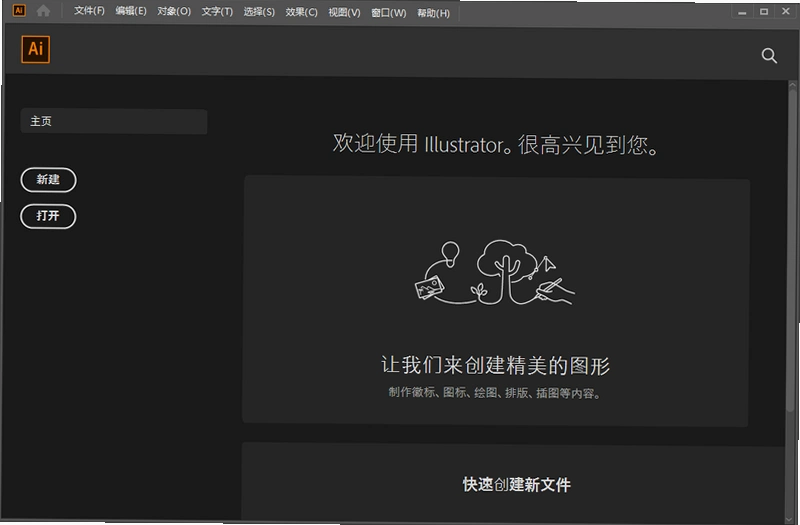The width and height of the screenshot is (800, 525).
Task: Click the 制作徽标、图标、绘图 description text
Action: click(494, 393)
